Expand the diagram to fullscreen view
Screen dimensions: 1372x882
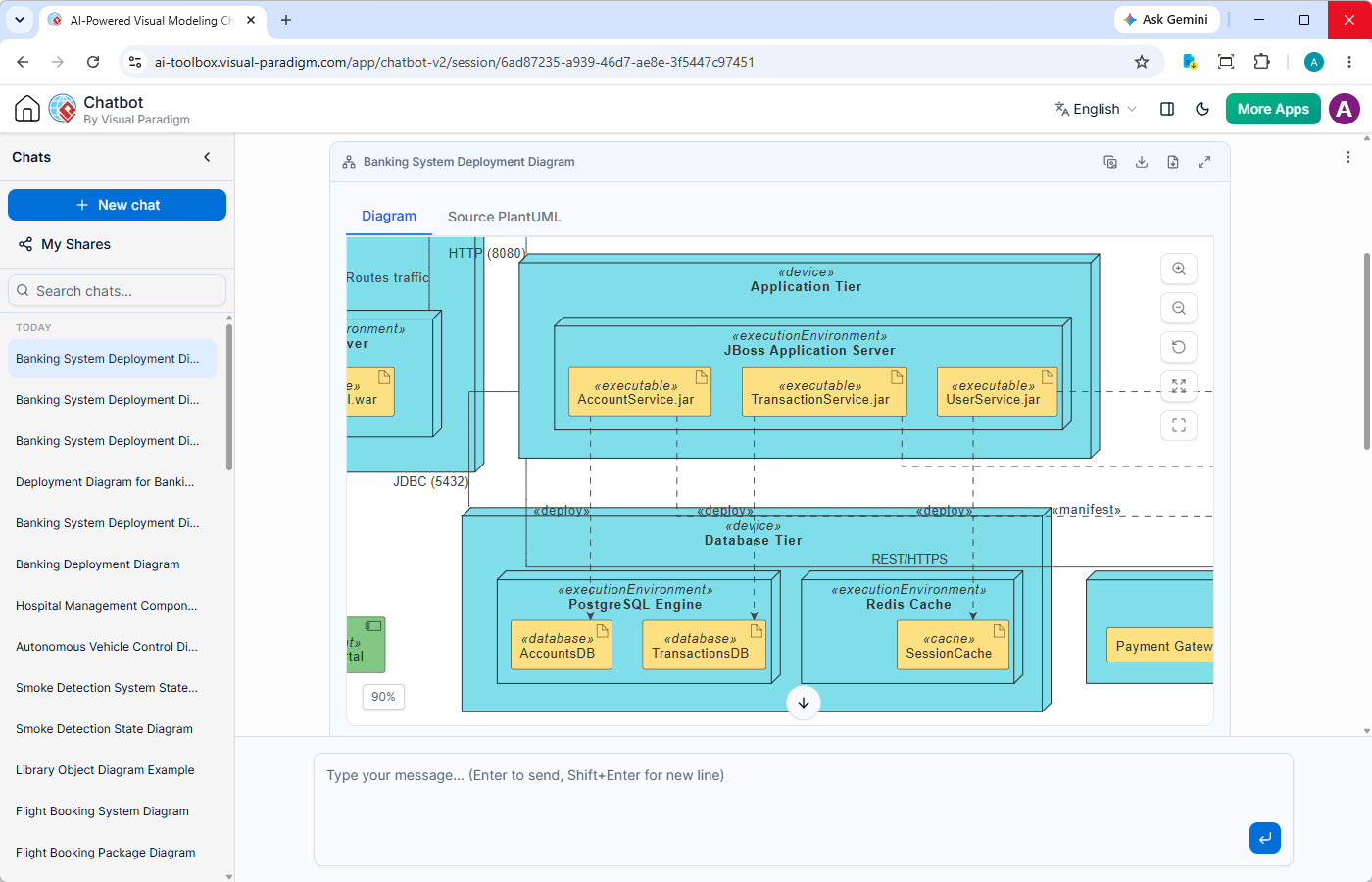click(x=1204, y=162)
